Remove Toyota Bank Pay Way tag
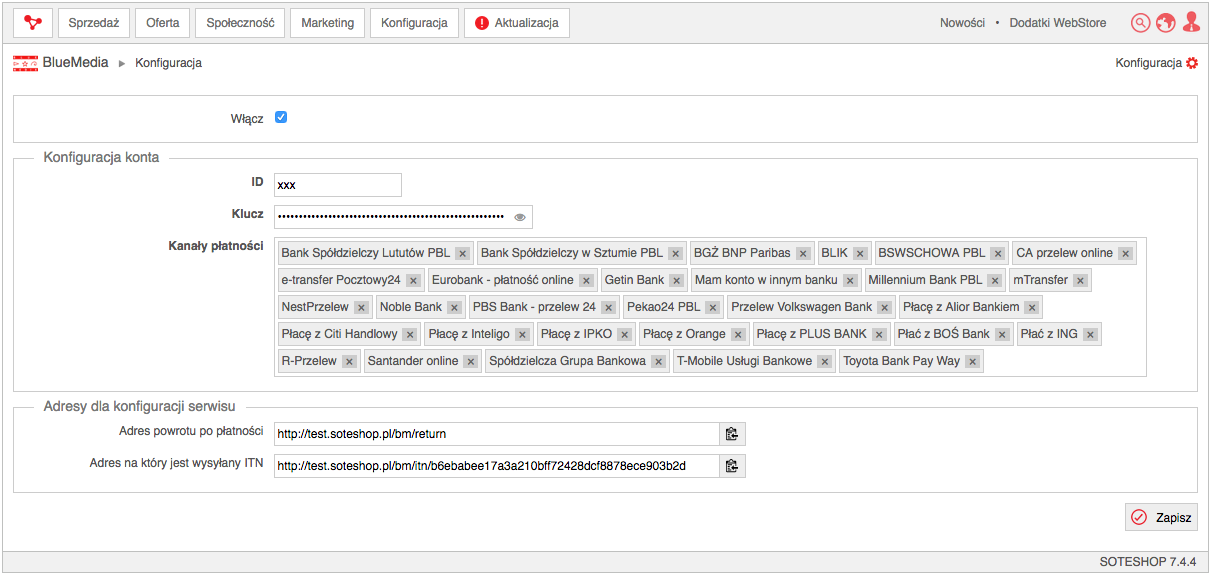 point(972,362)
